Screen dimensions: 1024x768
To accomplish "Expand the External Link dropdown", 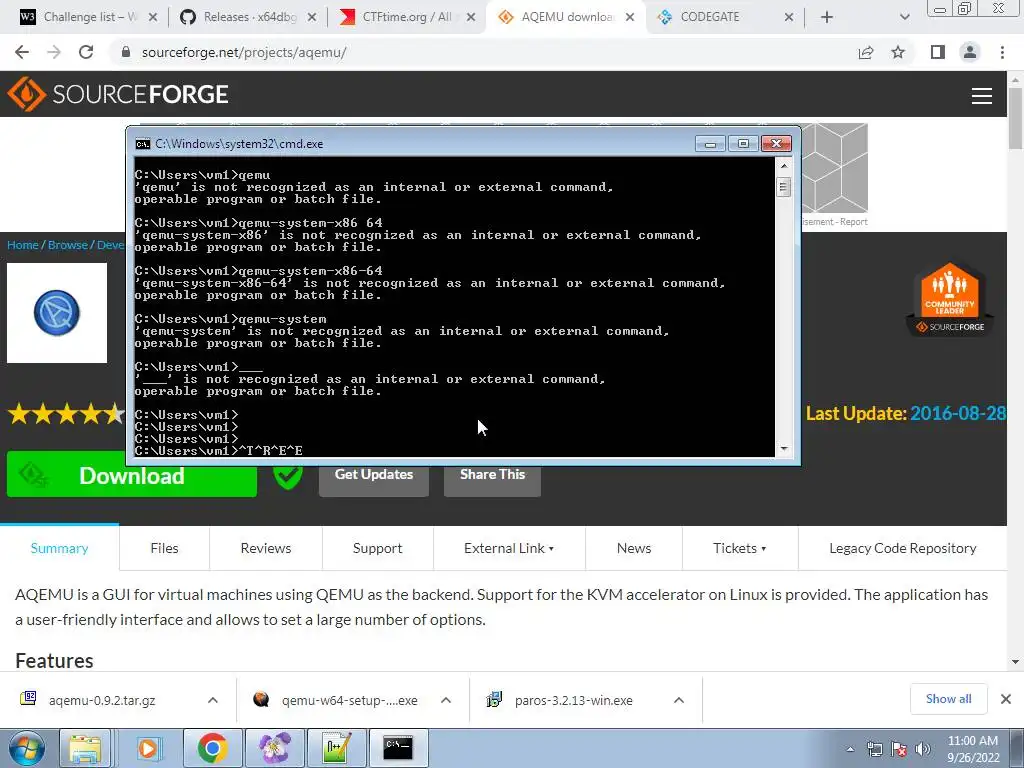I will coord(509,548).
